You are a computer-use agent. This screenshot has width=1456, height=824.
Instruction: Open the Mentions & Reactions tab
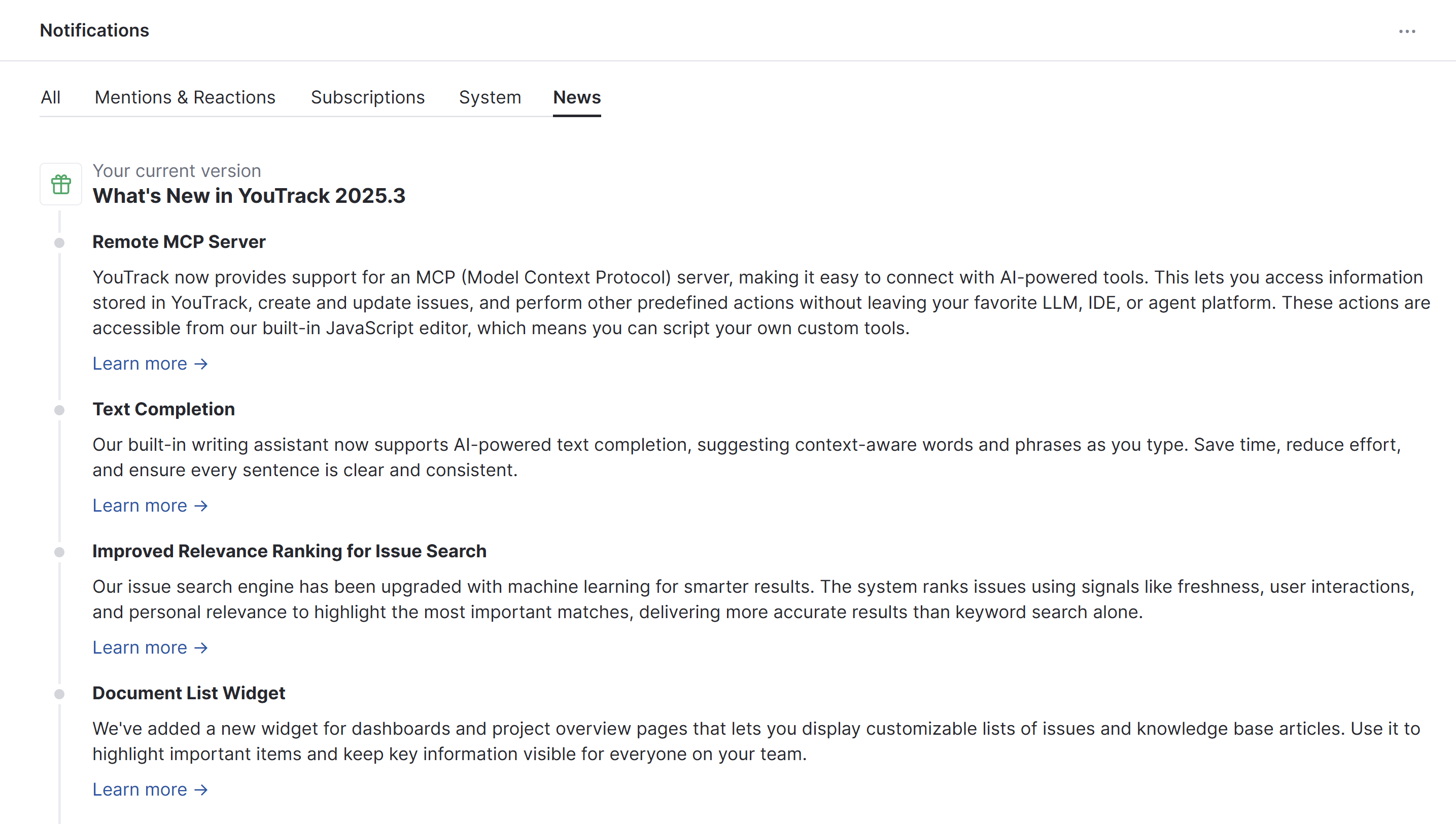coord(185,97)
